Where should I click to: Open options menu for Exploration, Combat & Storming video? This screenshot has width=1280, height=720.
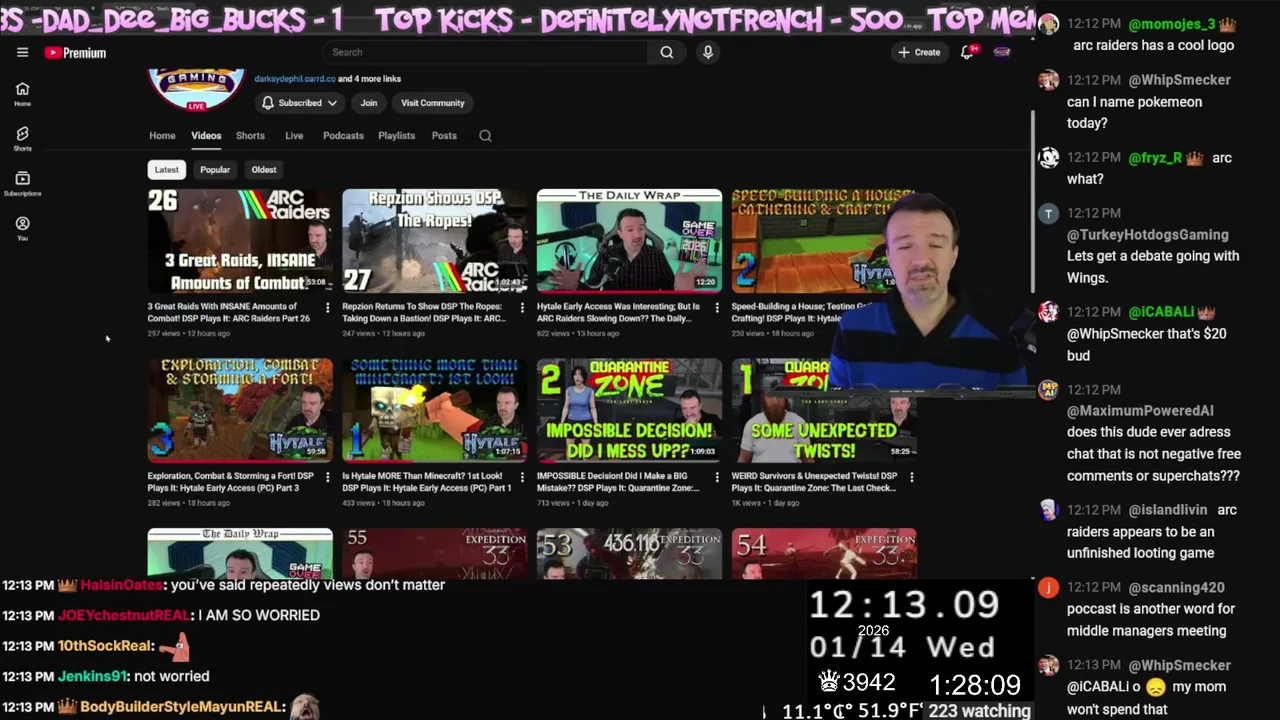coord(327,477)
